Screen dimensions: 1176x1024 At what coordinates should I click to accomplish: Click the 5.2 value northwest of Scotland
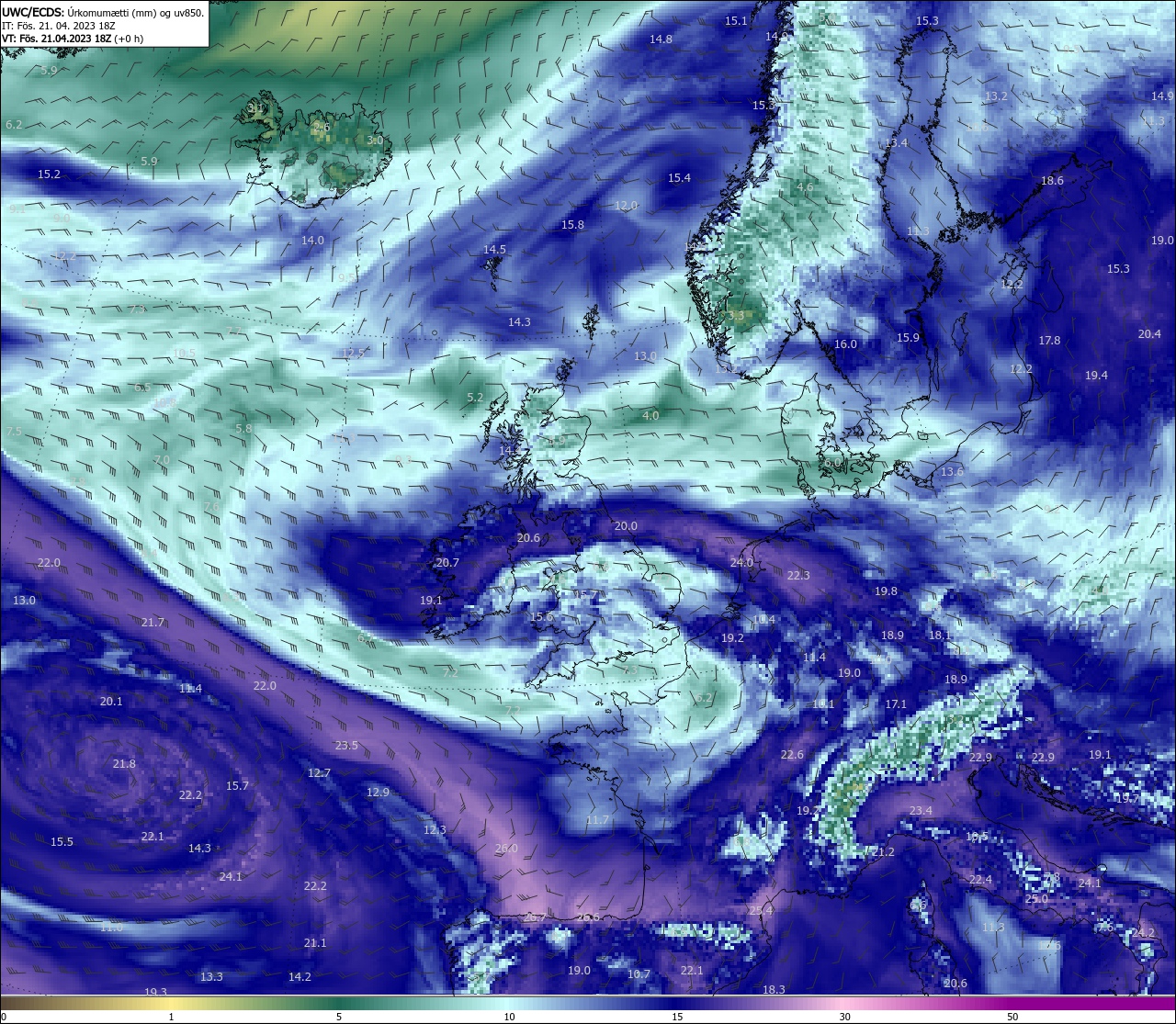(x=475, y=399)
